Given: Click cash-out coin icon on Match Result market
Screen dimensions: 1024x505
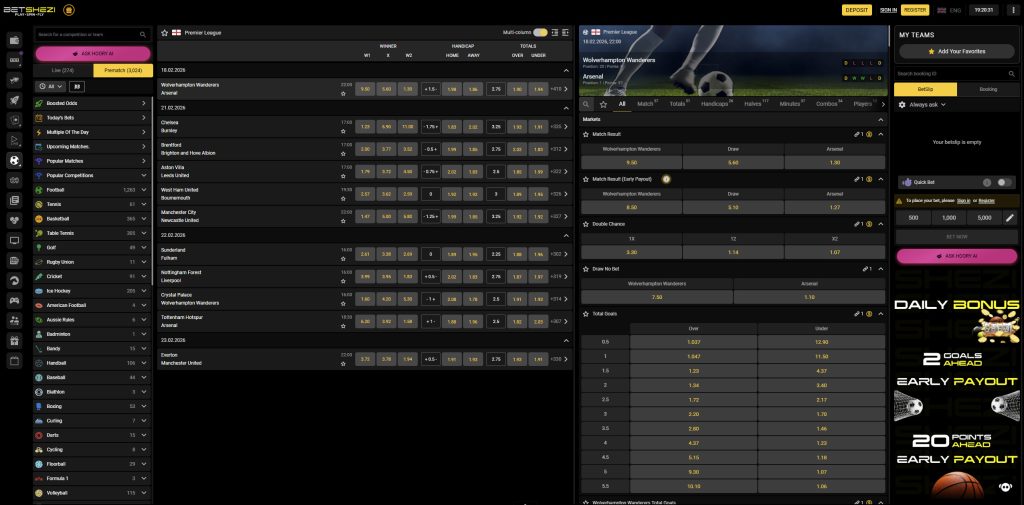Looking at the screenshot, I should [x=869, y=134].
